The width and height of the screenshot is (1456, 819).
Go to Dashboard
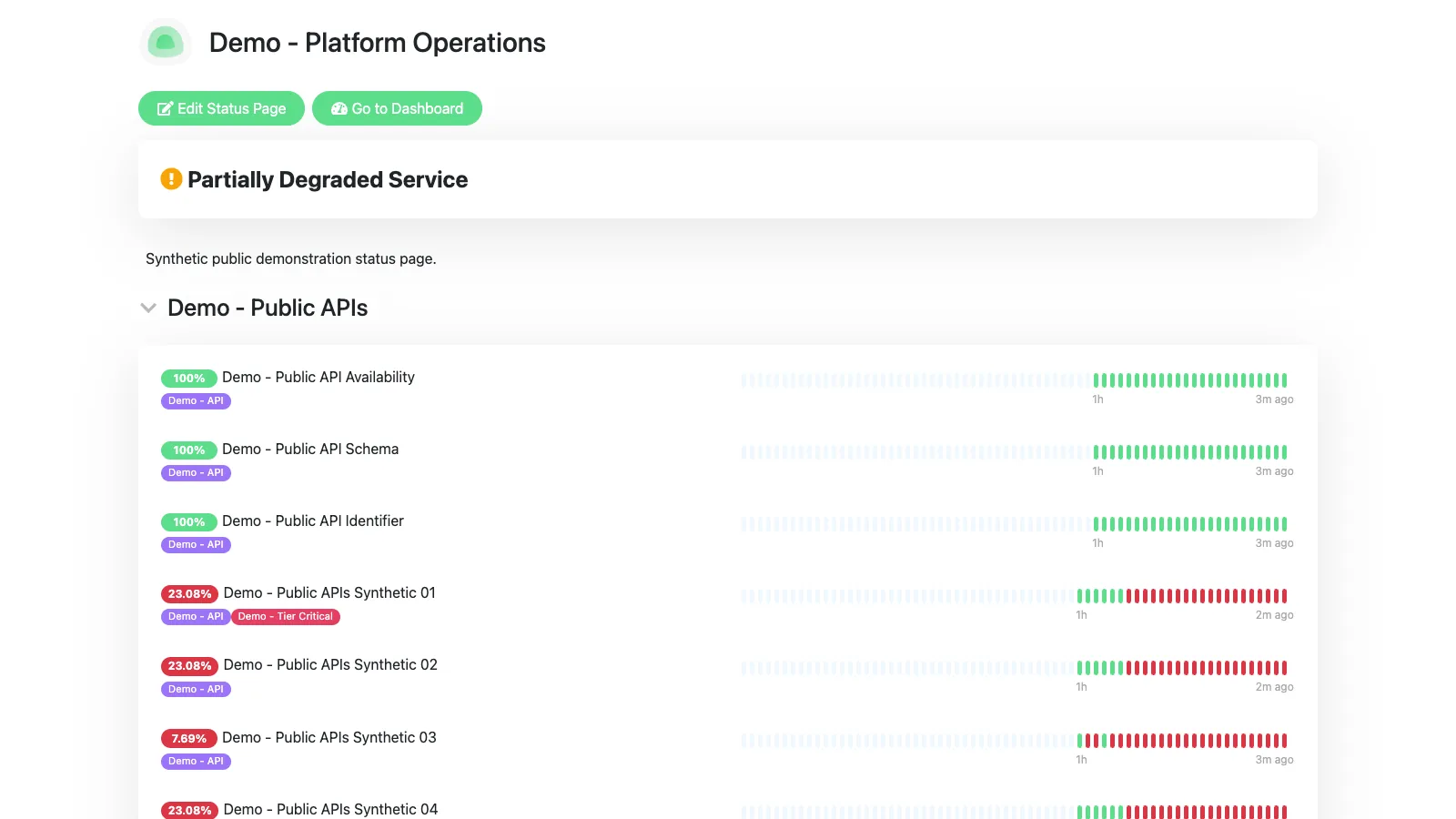click(397, 108)
